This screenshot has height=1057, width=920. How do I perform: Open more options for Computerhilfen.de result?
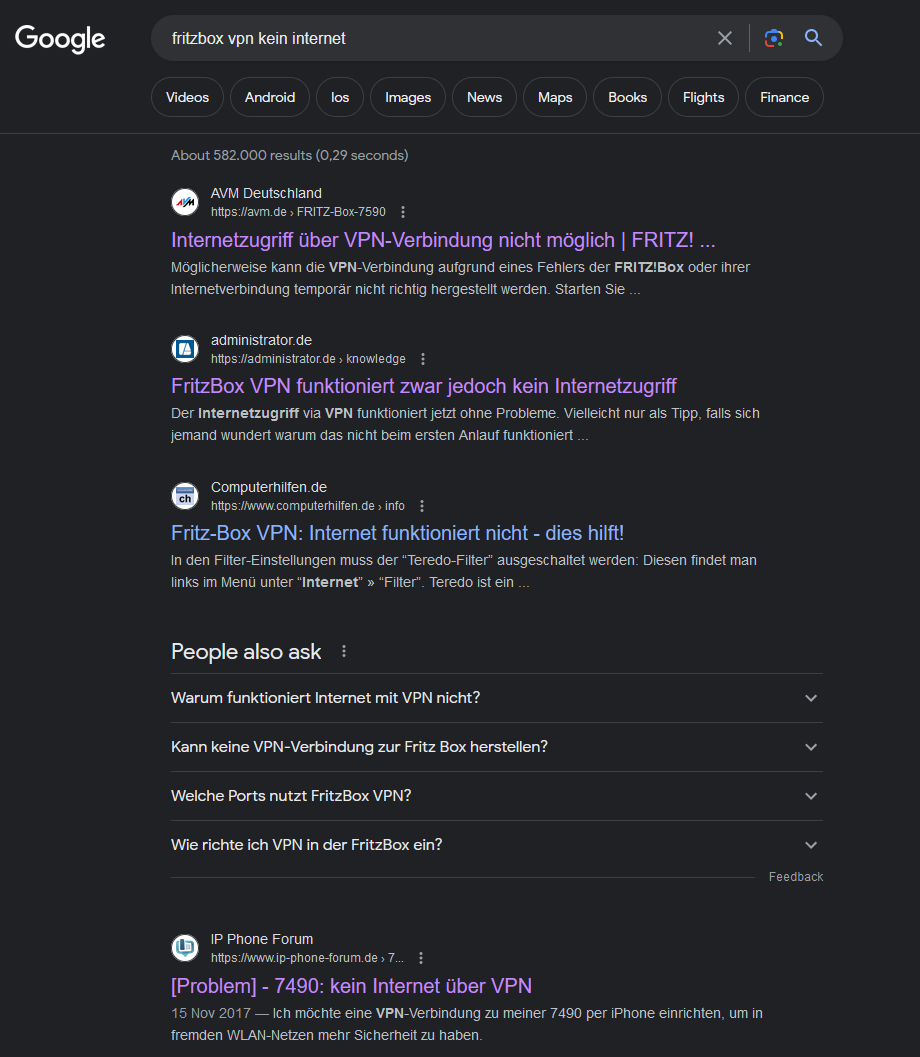pyautogui.click(x=422, y=506)
